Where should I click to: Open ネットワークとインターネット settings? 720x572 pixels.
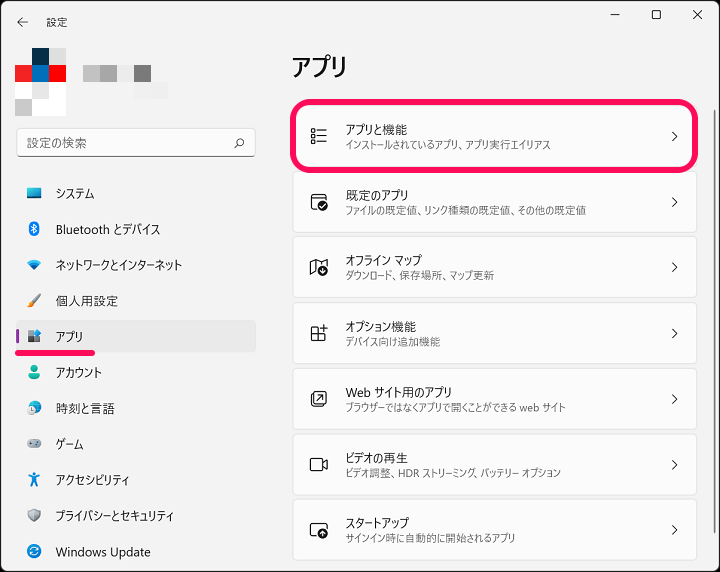118,265
